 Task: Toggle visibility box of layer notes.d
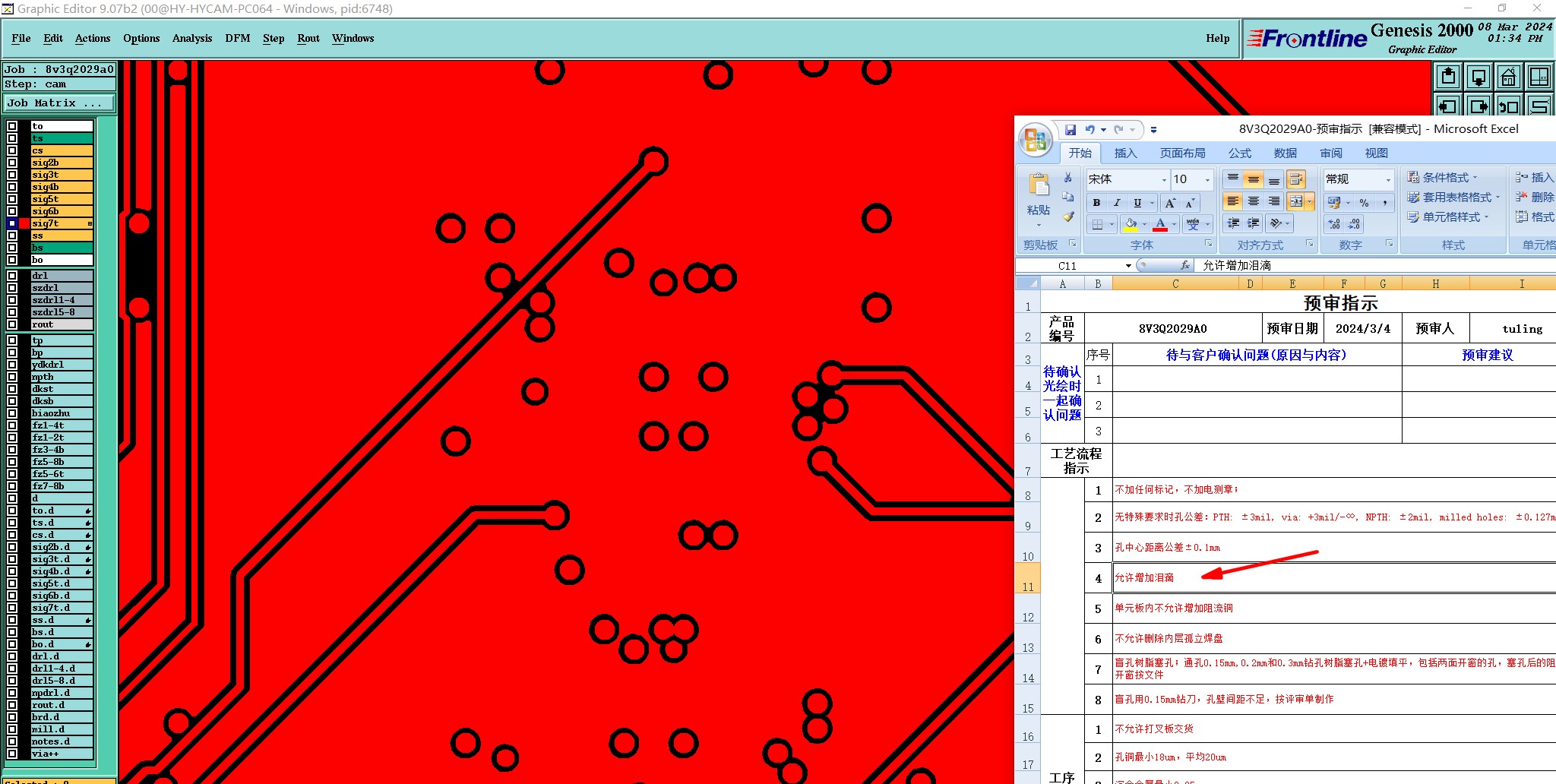[12, 741]
